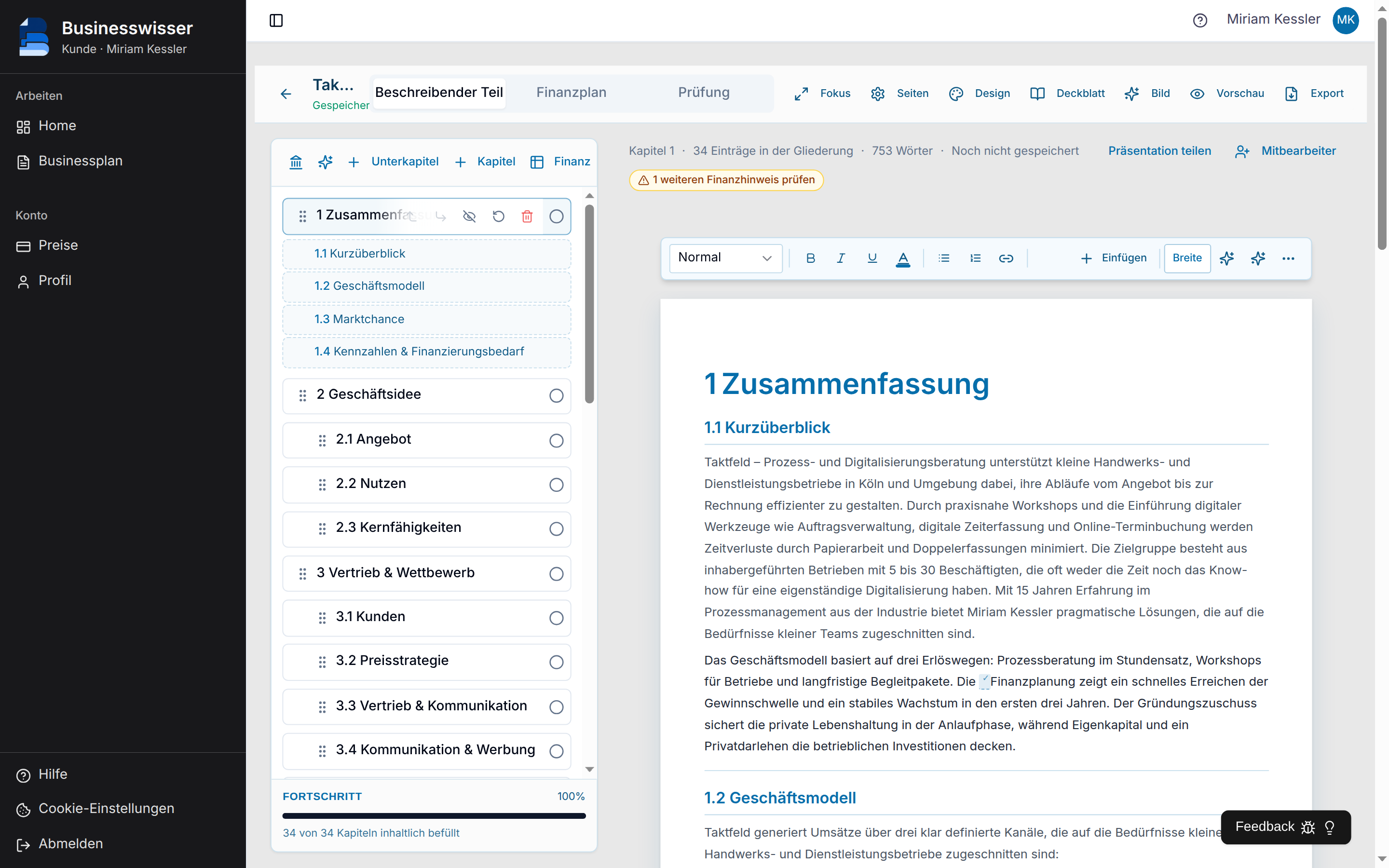
Task: Reset chapter 1 with the undo-arrow icon
Action: click(x=498, y=217)
